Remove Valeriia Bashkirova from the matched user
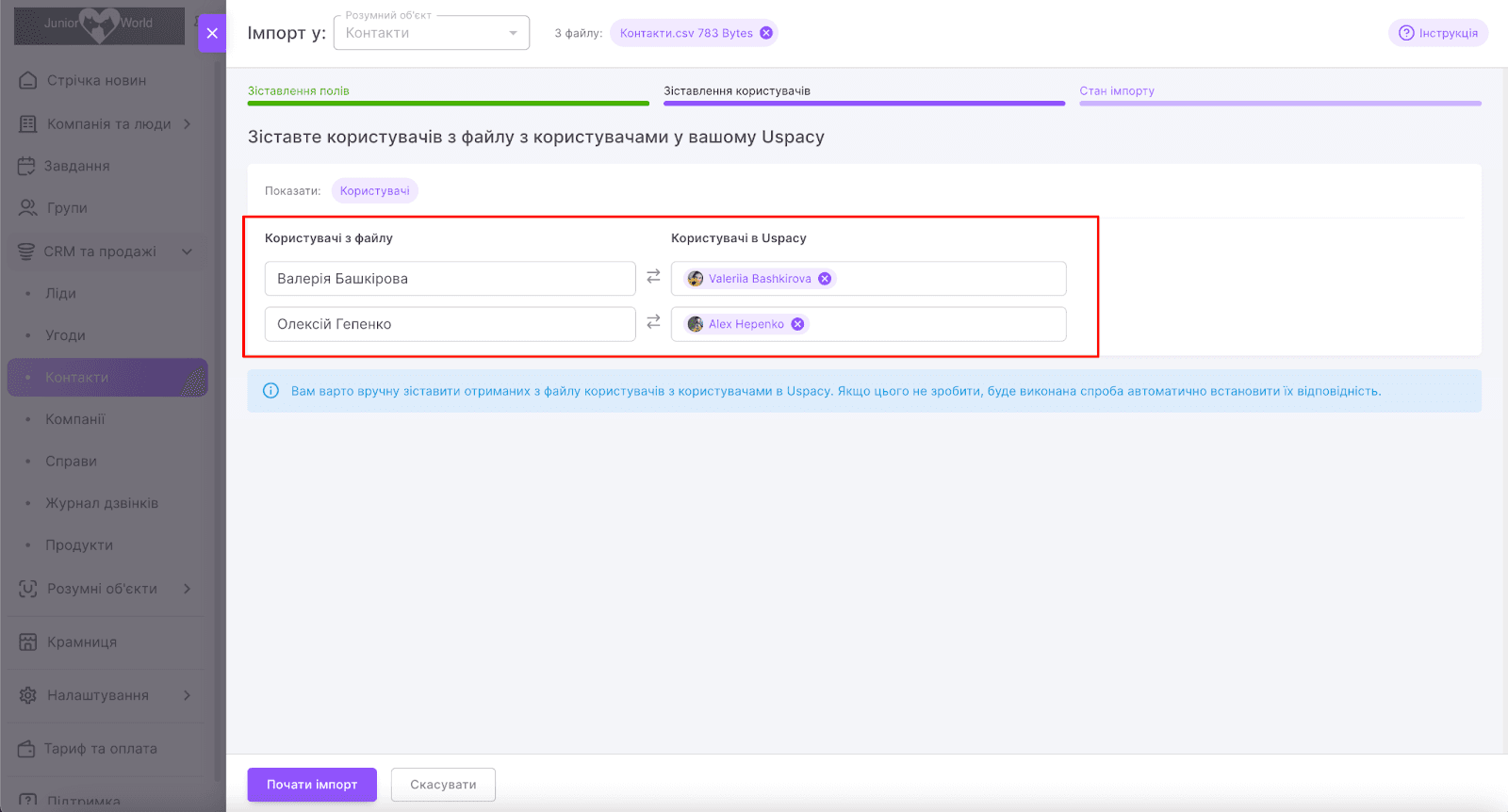Screen dimensions: 1508x812 coord(825,279)
